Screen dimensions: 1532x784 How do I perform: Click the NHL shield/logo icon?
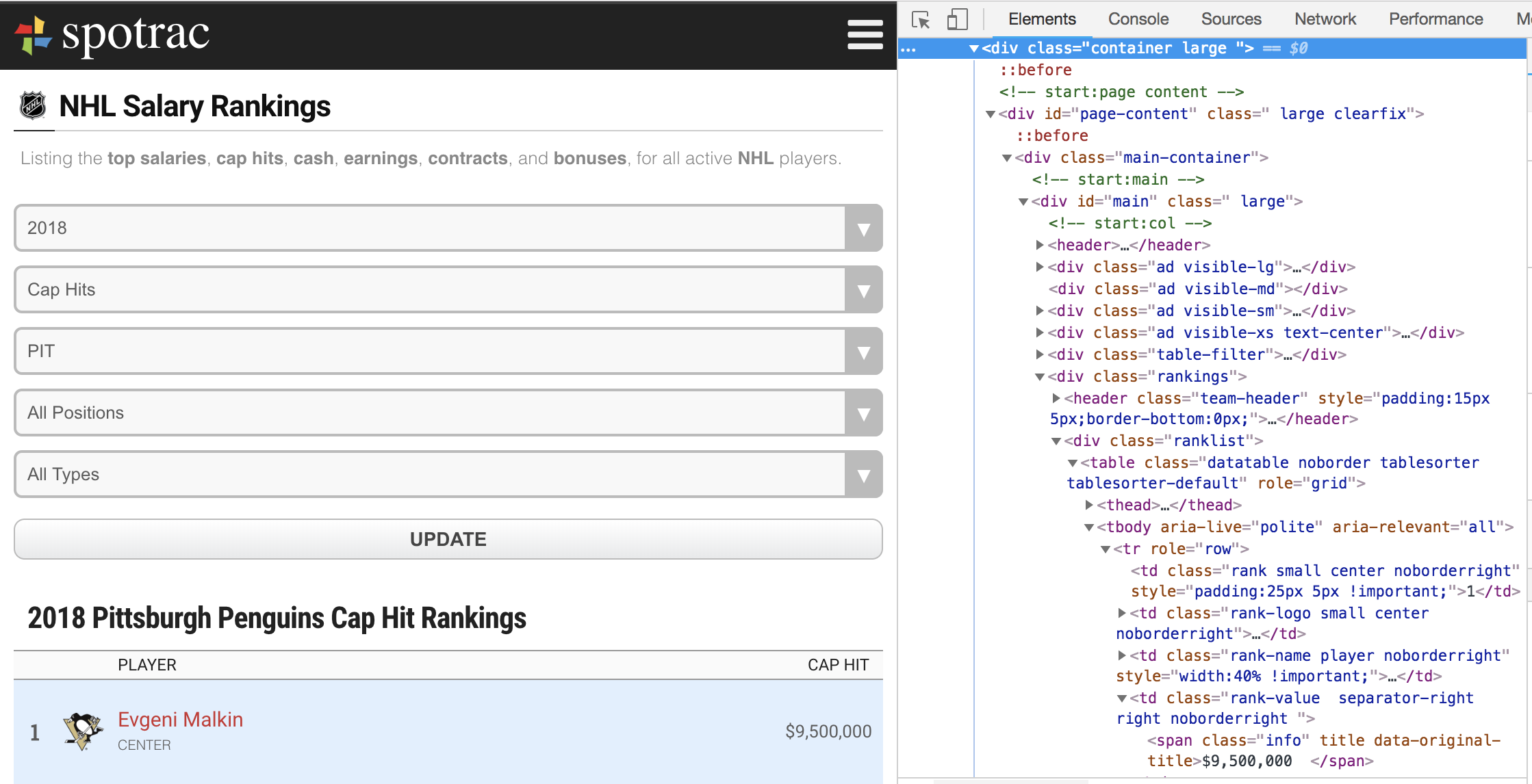pos(30,106)
